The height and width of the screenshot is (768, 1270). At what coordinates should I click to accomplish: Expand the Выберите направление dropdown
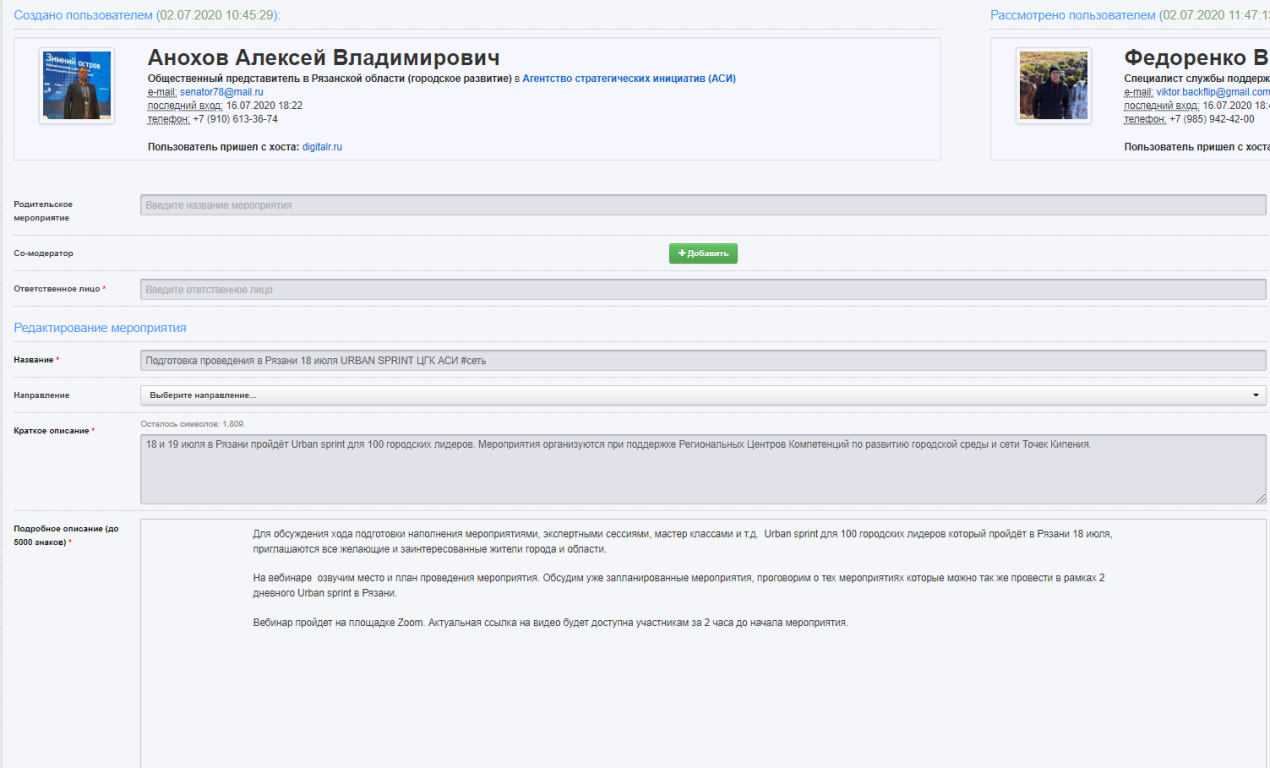click(702, 395)
